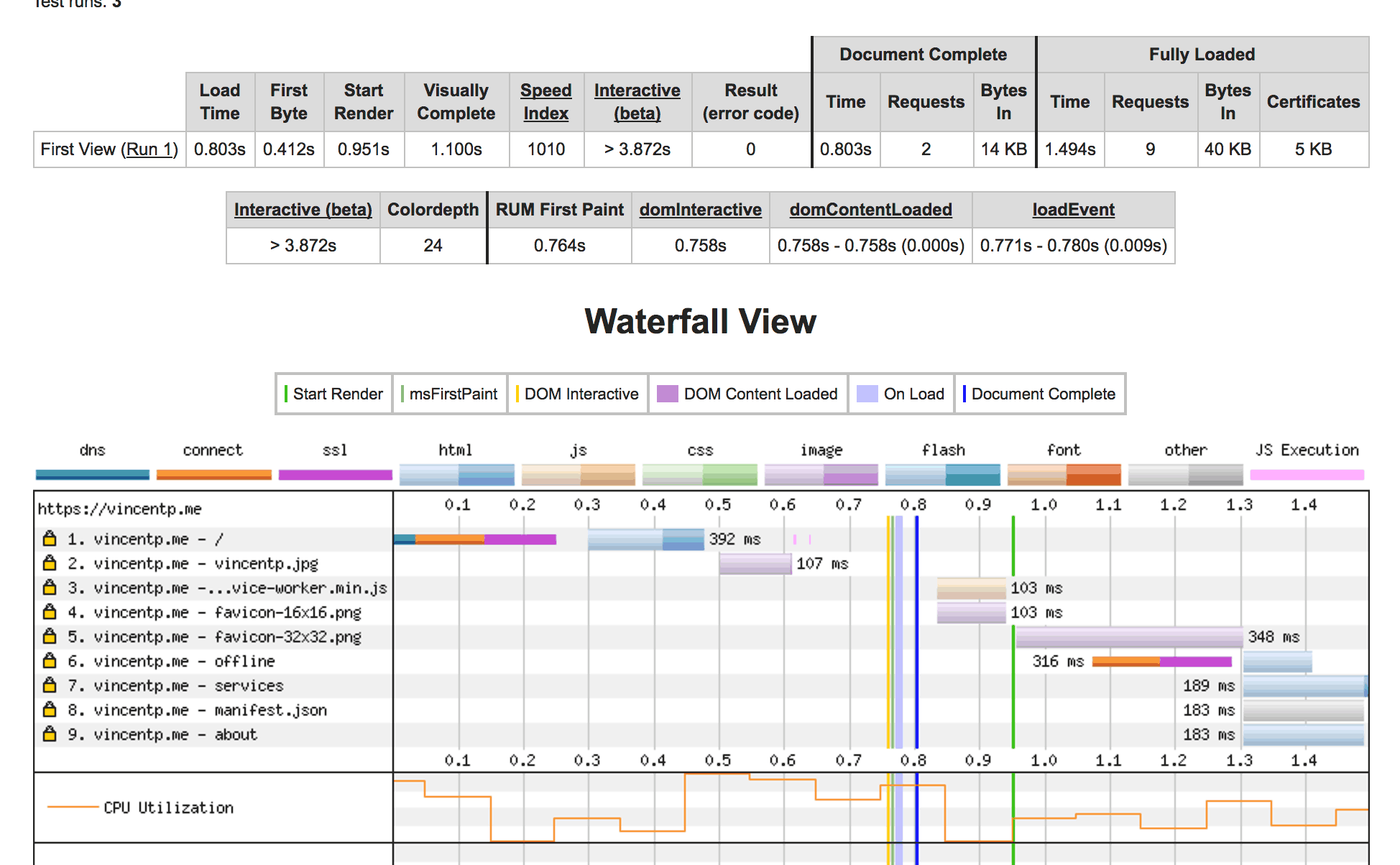Click the padlock icon next to vincentp.jpg
Viewport: 1400px width, 865px height.
point(49,563)
